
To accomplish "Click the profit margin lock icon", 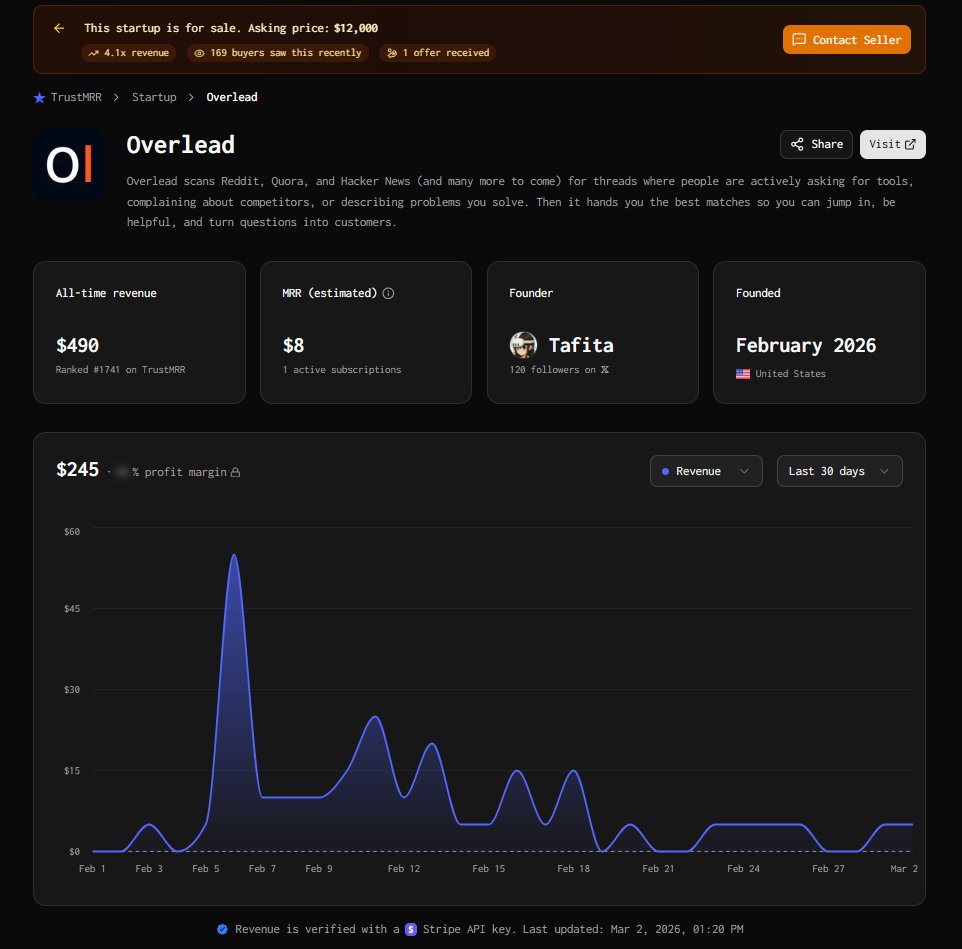I will pos(235,472).
